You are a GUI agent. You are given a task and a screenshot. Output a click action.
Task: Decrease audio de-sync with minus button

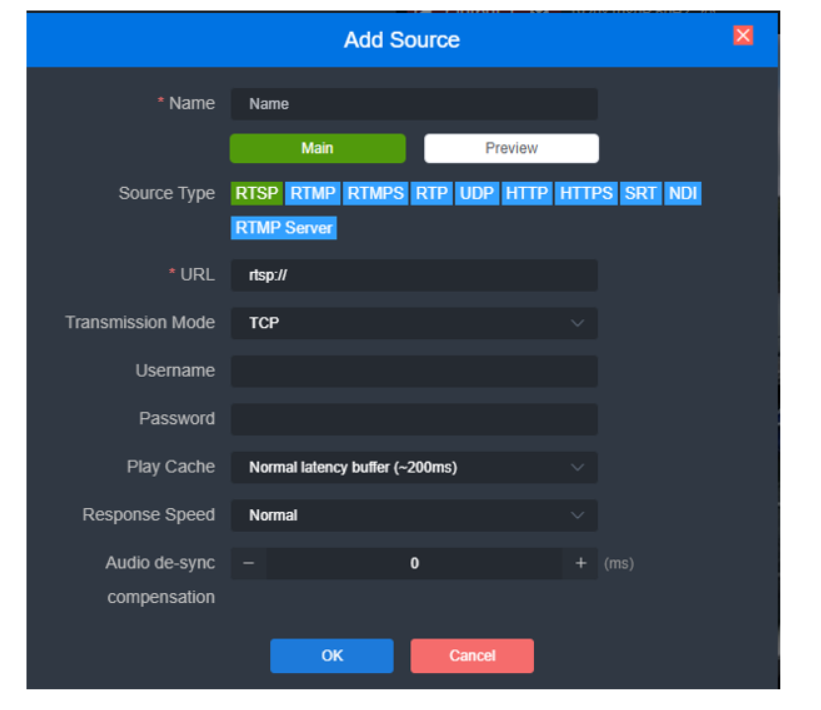tap(249, 563)
